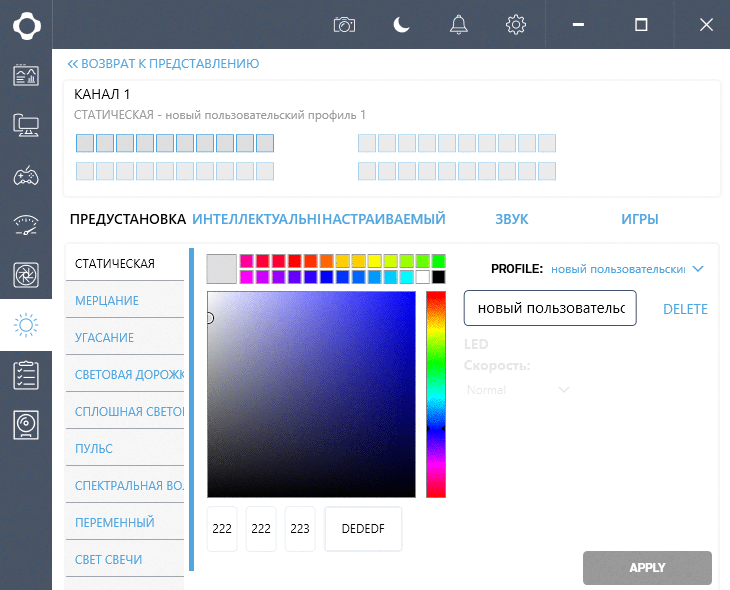Switch to ПРЕДУСТАНОВКА tab
Image resolution: width=730 pixels, height=590 pixels.
(128, 219)
